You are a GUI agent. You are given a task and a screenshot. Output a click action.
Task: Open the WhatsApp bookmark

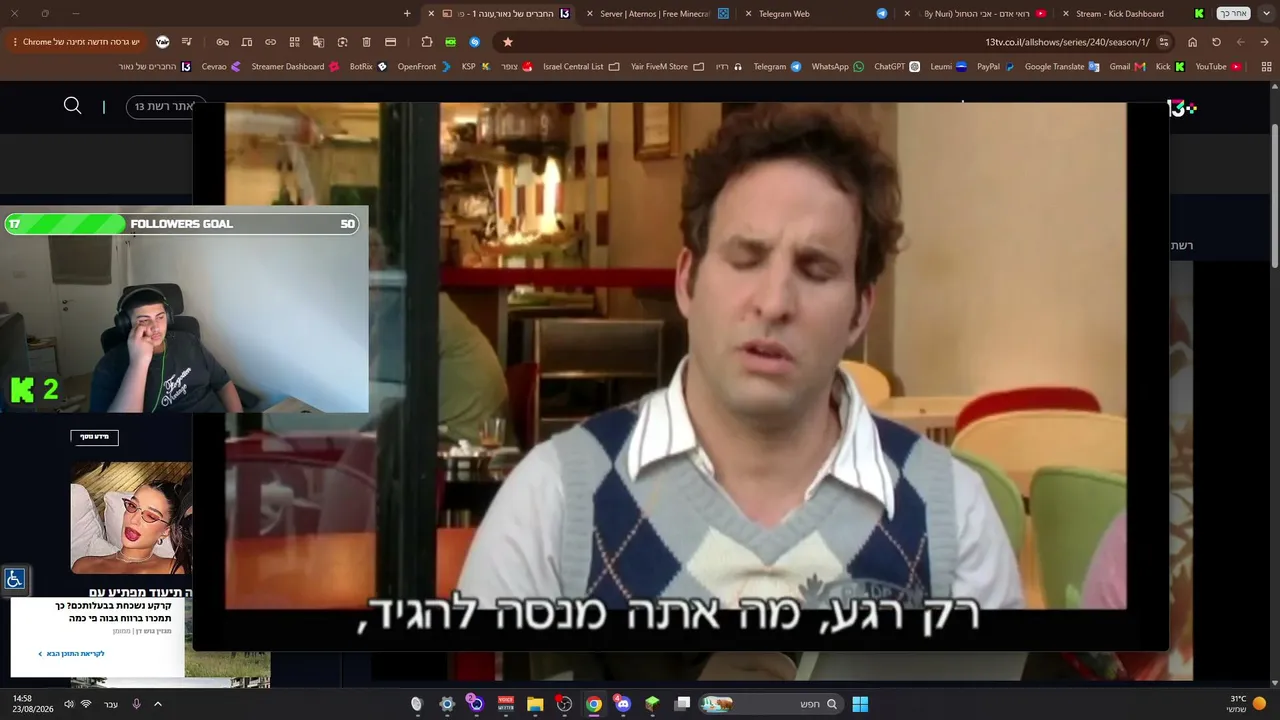837,67
